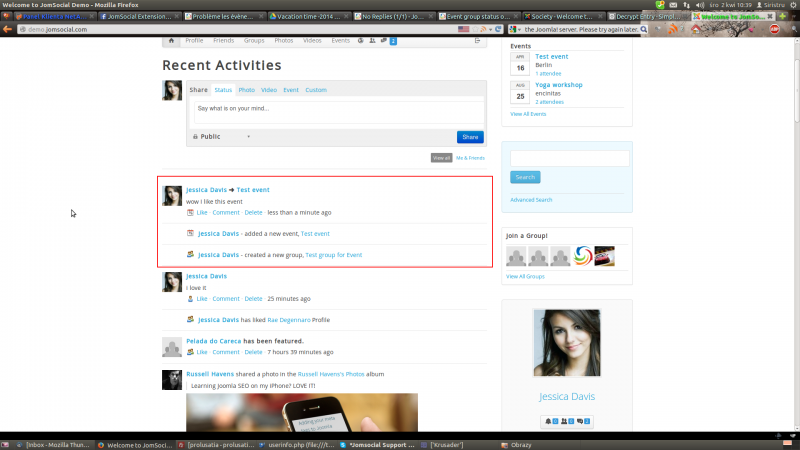This screenshot has height=450, width=800.
Task: Click group icon beside 'created a new group'
Action: tap(190, 254)
